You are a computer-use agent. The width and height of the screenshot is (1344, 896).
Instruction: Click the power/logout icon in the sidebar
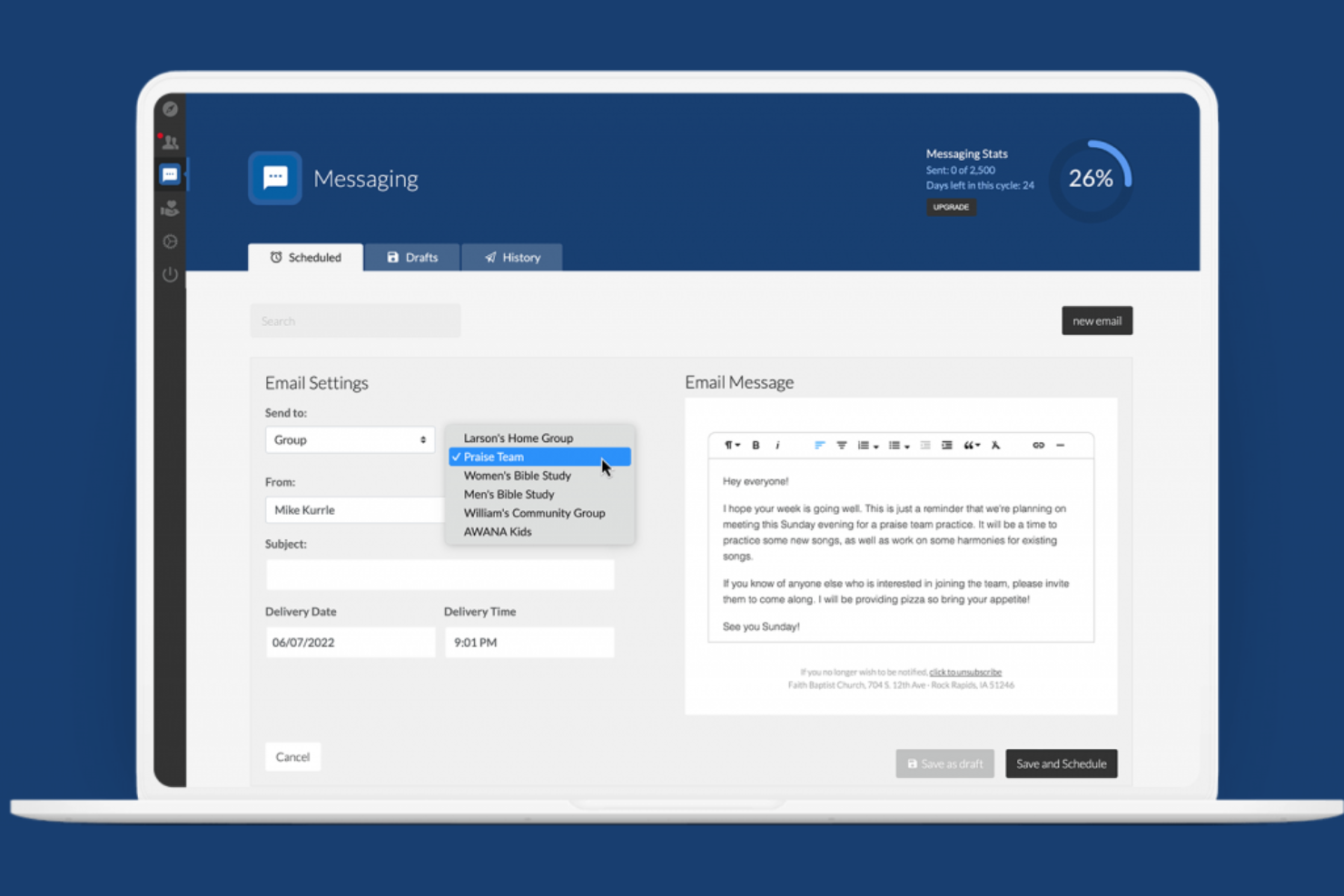170,275
